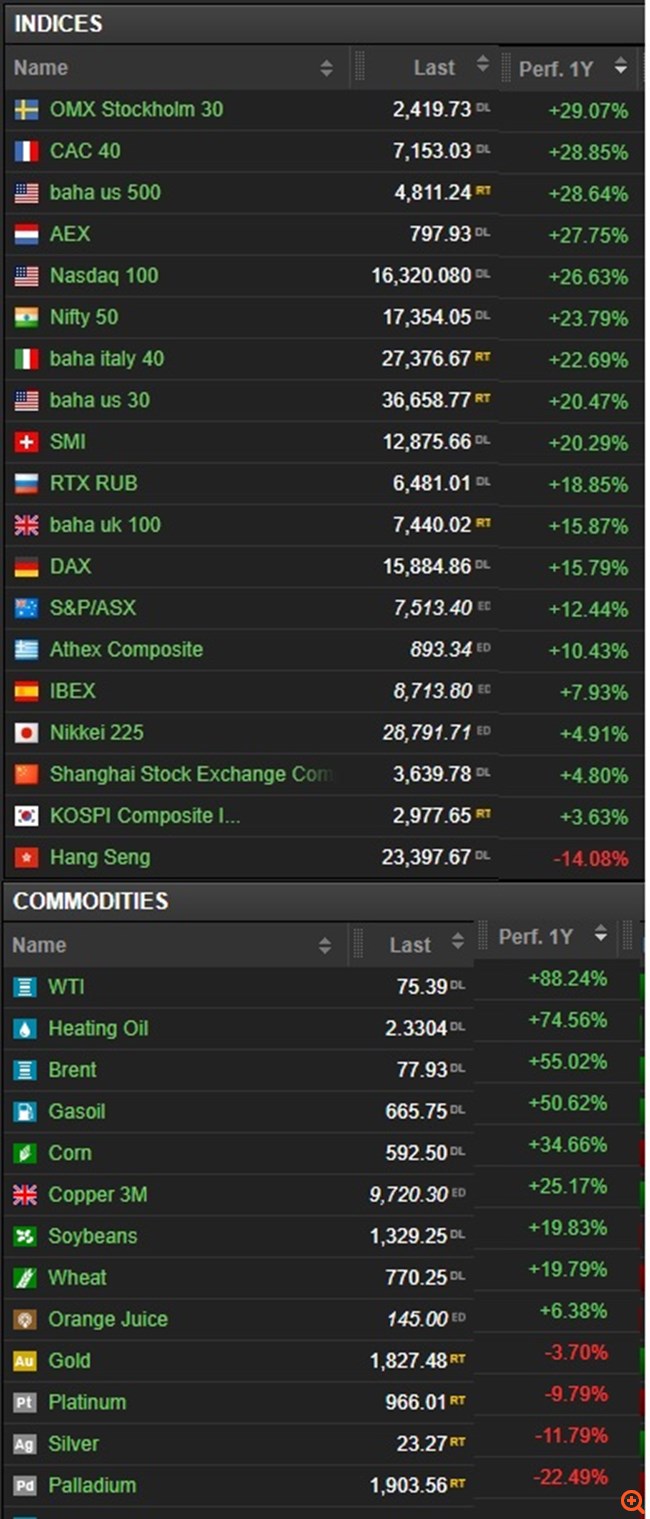
Task: Click the Japan flag icon beside Nikkei 225
Action: [x=26, y=733]
